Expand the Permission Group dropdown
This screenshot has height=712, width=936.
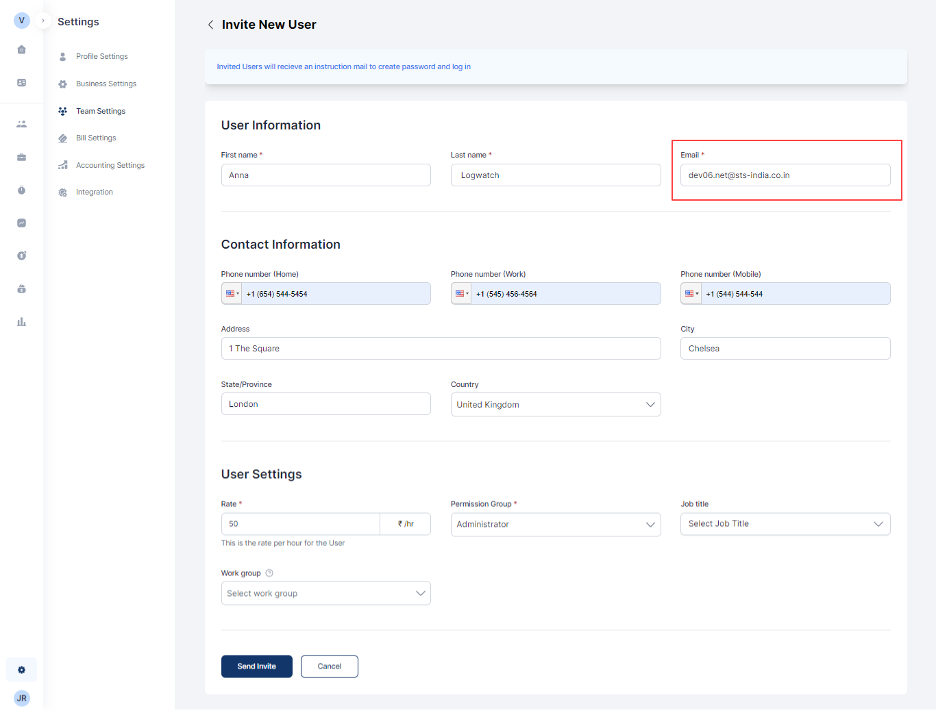point(555,524)
